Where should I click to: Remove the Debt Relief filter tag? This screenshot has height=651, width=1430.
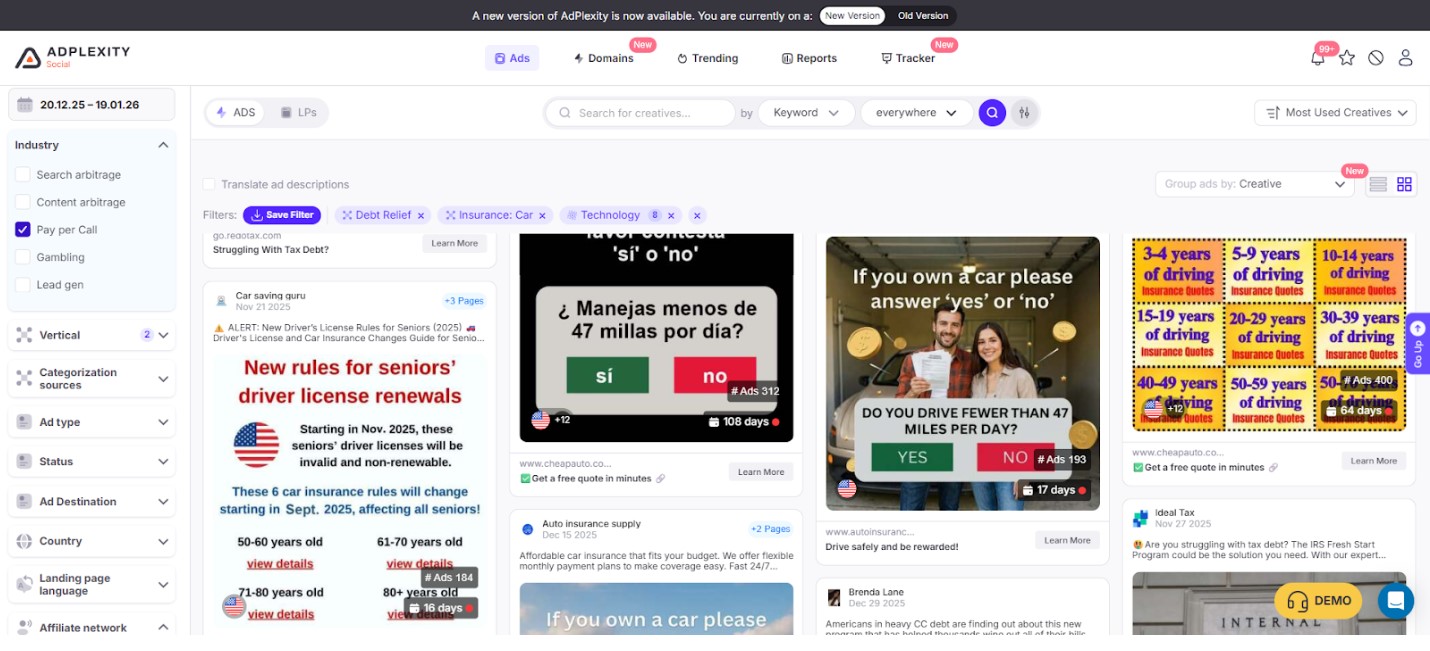(x=421, y=216)
